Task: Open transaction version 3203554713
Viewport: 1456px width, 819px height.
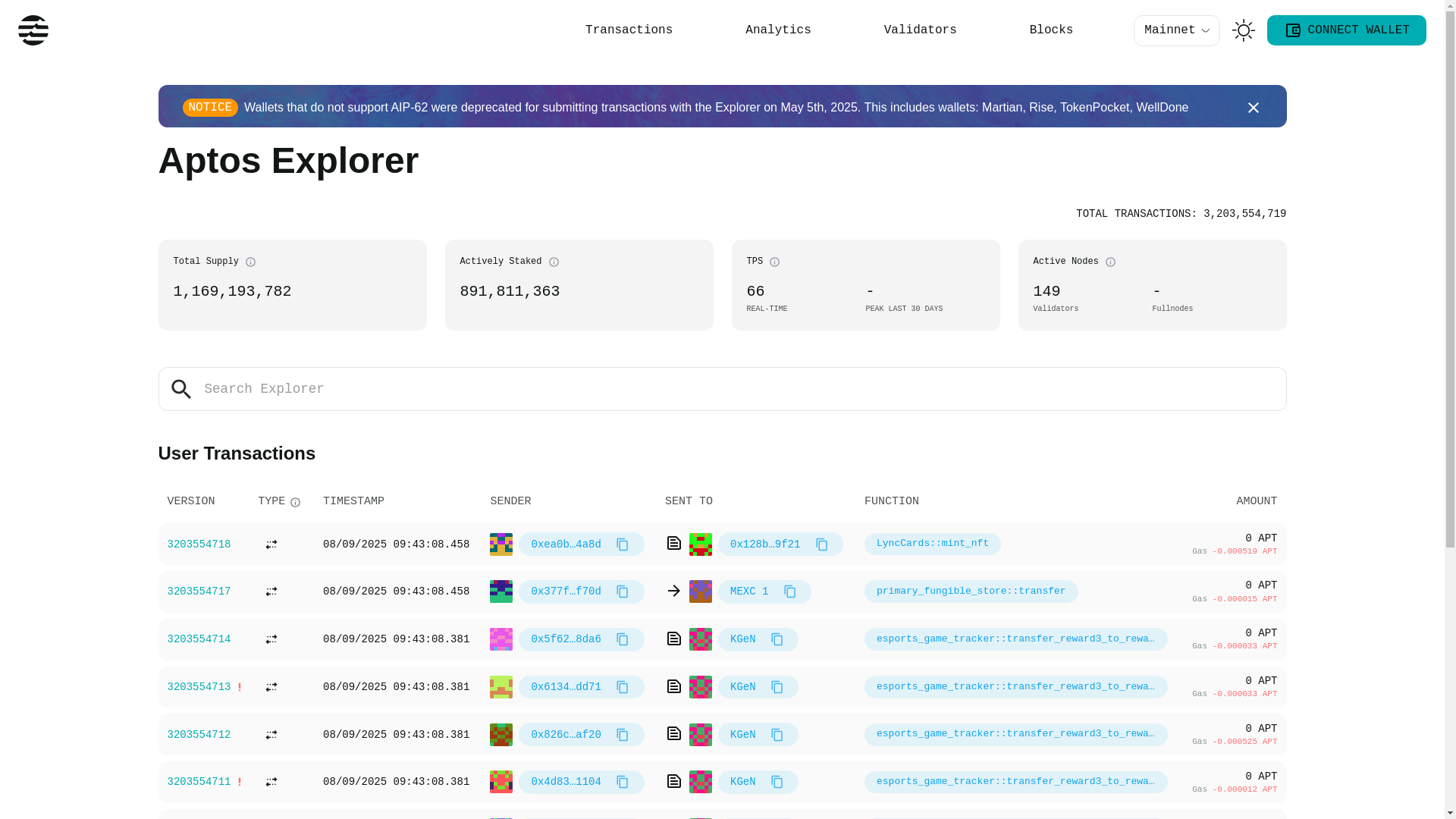Action: coord(199,687)
